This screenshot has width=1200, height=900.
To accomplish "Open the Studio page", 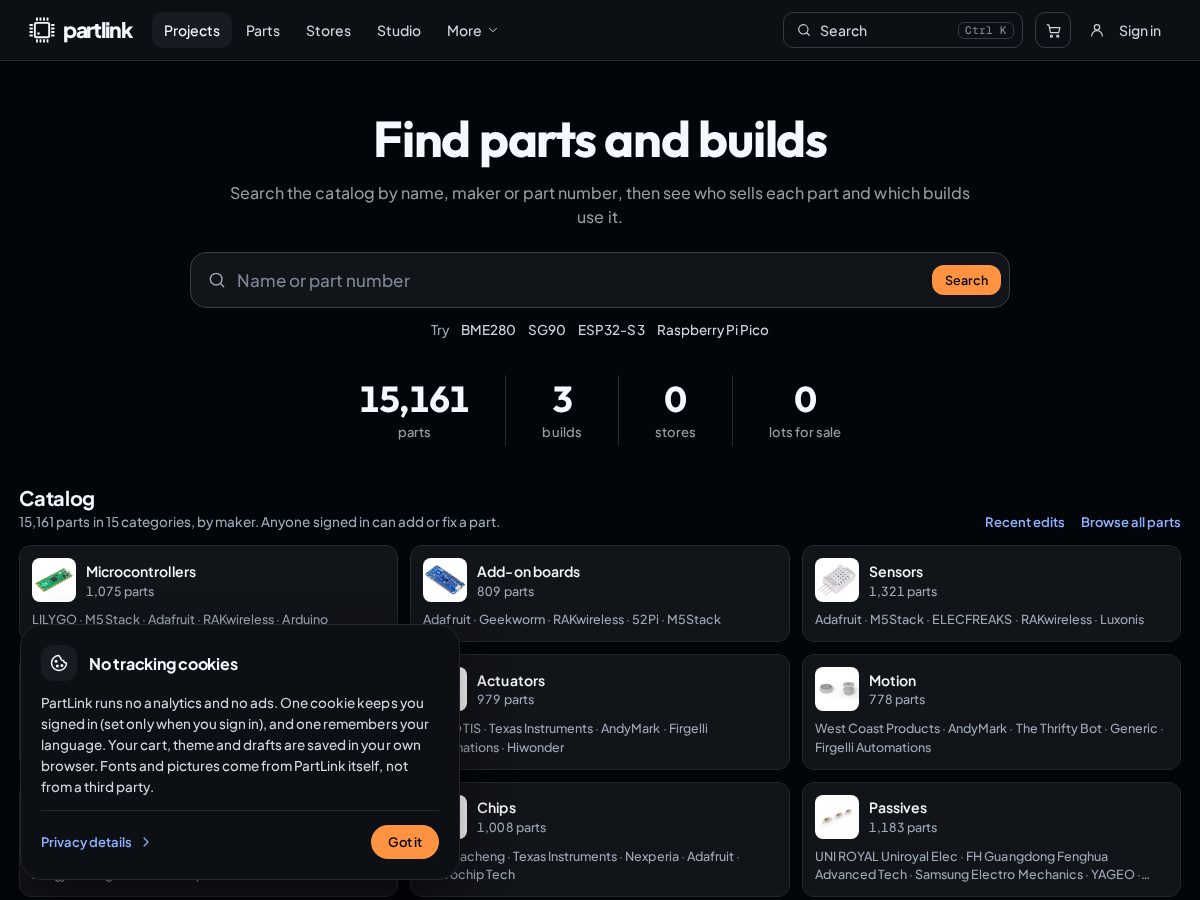I will pos(399,30).
